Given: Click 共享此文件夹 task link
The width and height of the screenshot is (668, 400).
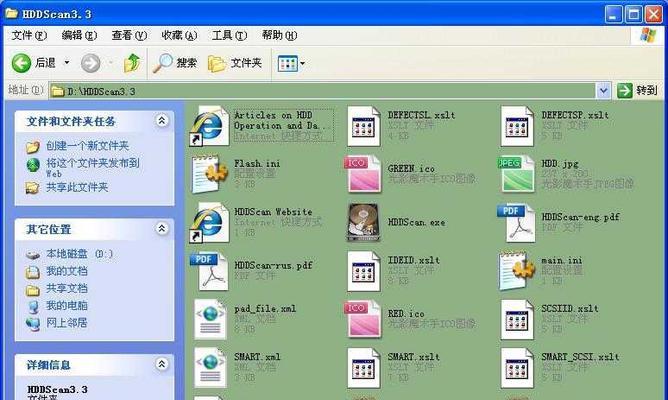Looking at the screenshot, I should [x=77, y=187].
